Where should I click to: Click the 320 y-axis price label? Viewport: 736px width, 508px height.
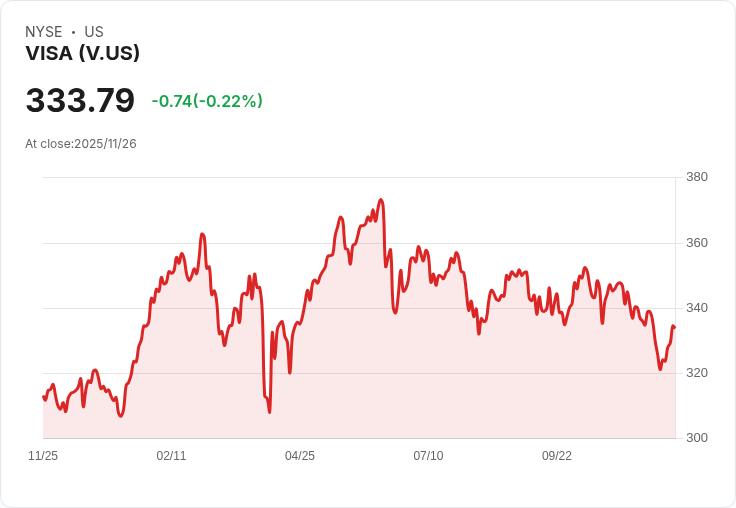[x=697, y=373]
